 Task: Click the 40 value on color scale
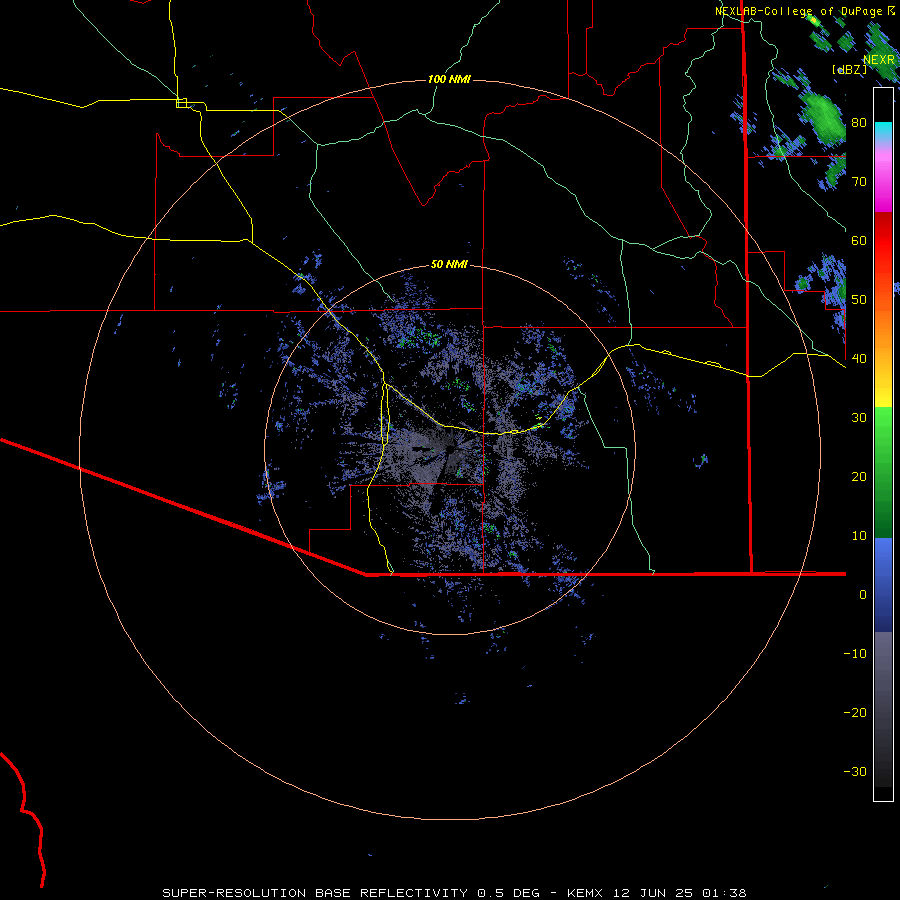click(859, 359)
